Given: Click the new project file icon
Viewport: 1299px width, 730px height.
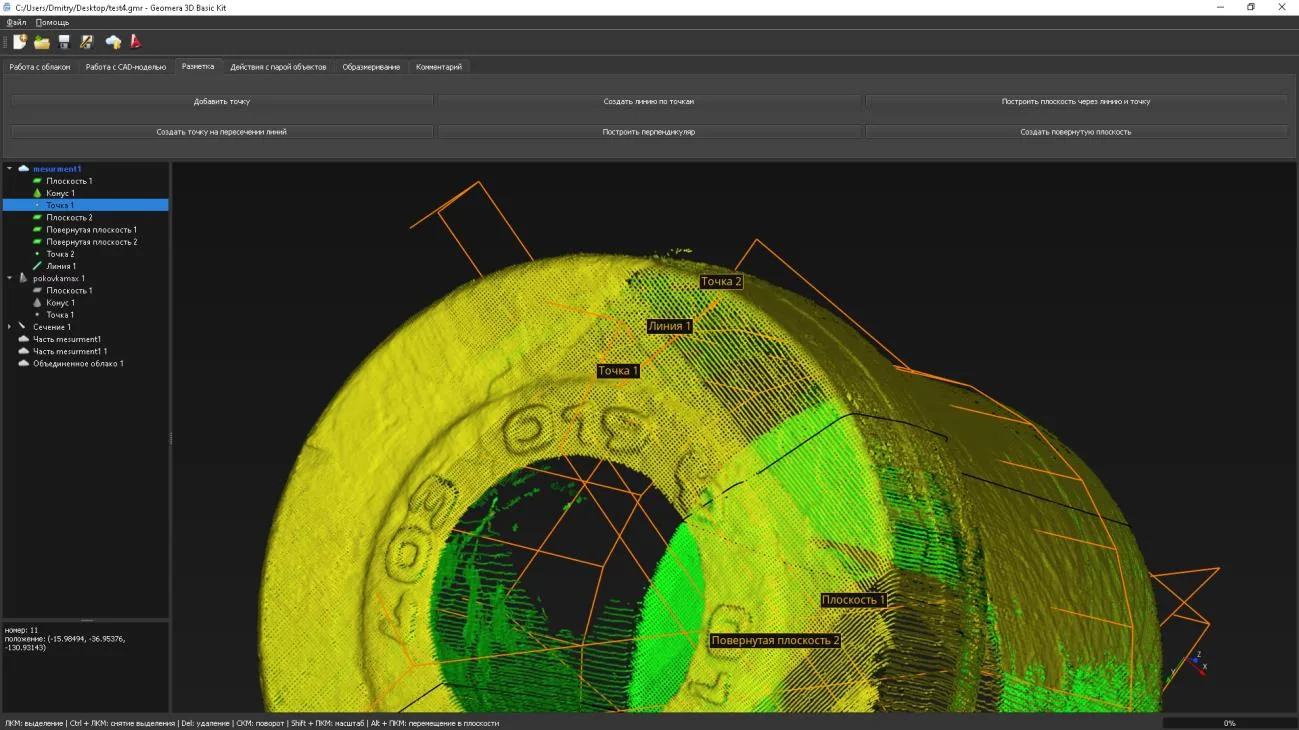Looking at the screenshot, I should [19, 42].
